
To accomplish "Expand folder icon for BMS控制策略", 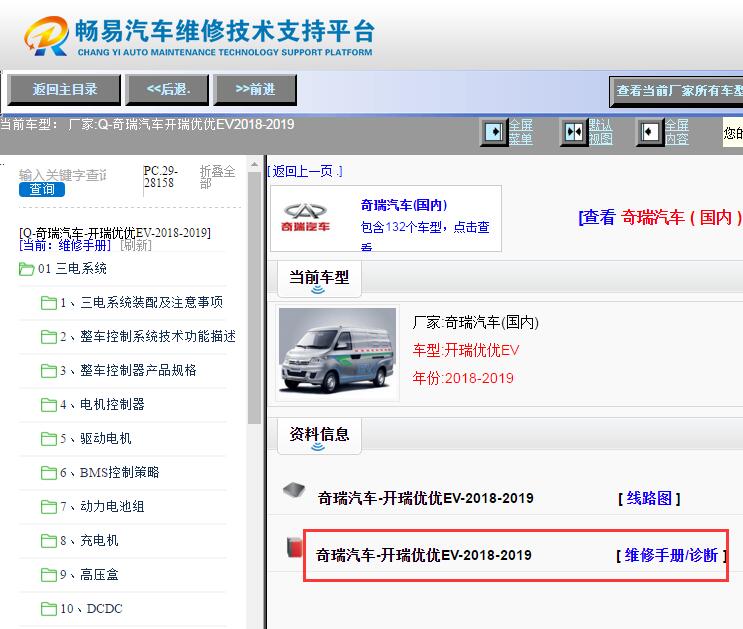I will (48, 473).
